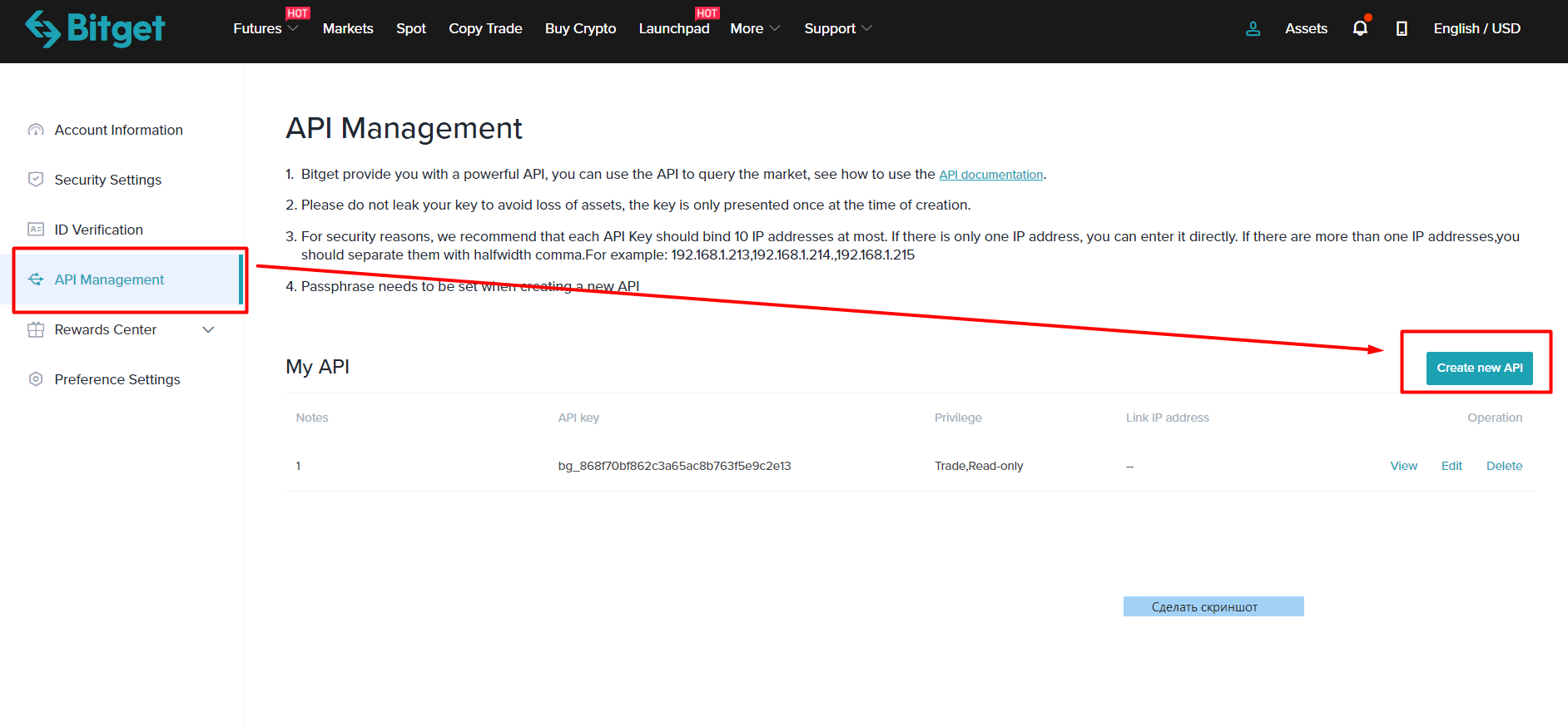Click the Link IP address column header

click(1167, 418)
